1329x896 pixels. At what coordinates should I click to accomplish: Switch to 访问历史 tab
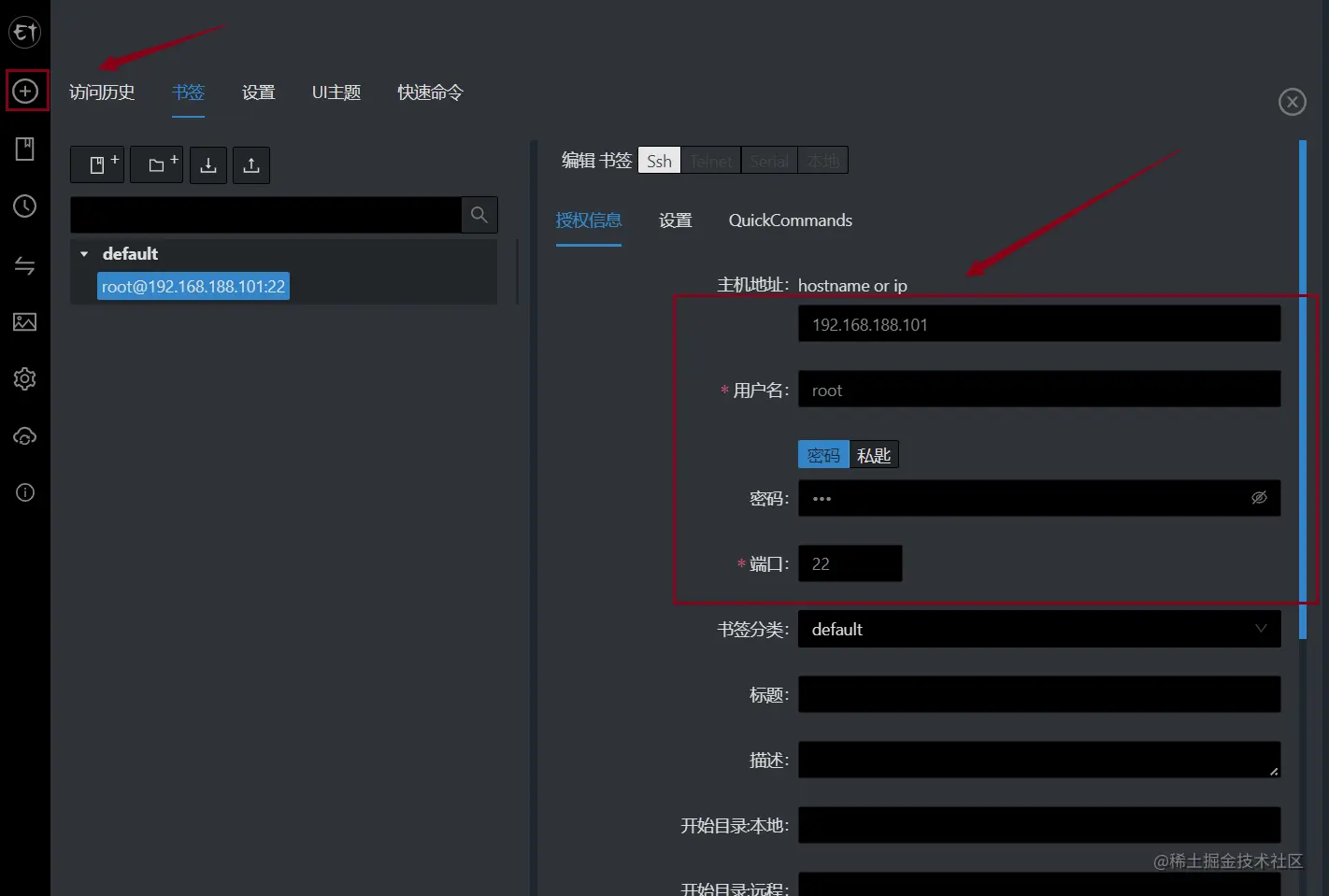102,92
